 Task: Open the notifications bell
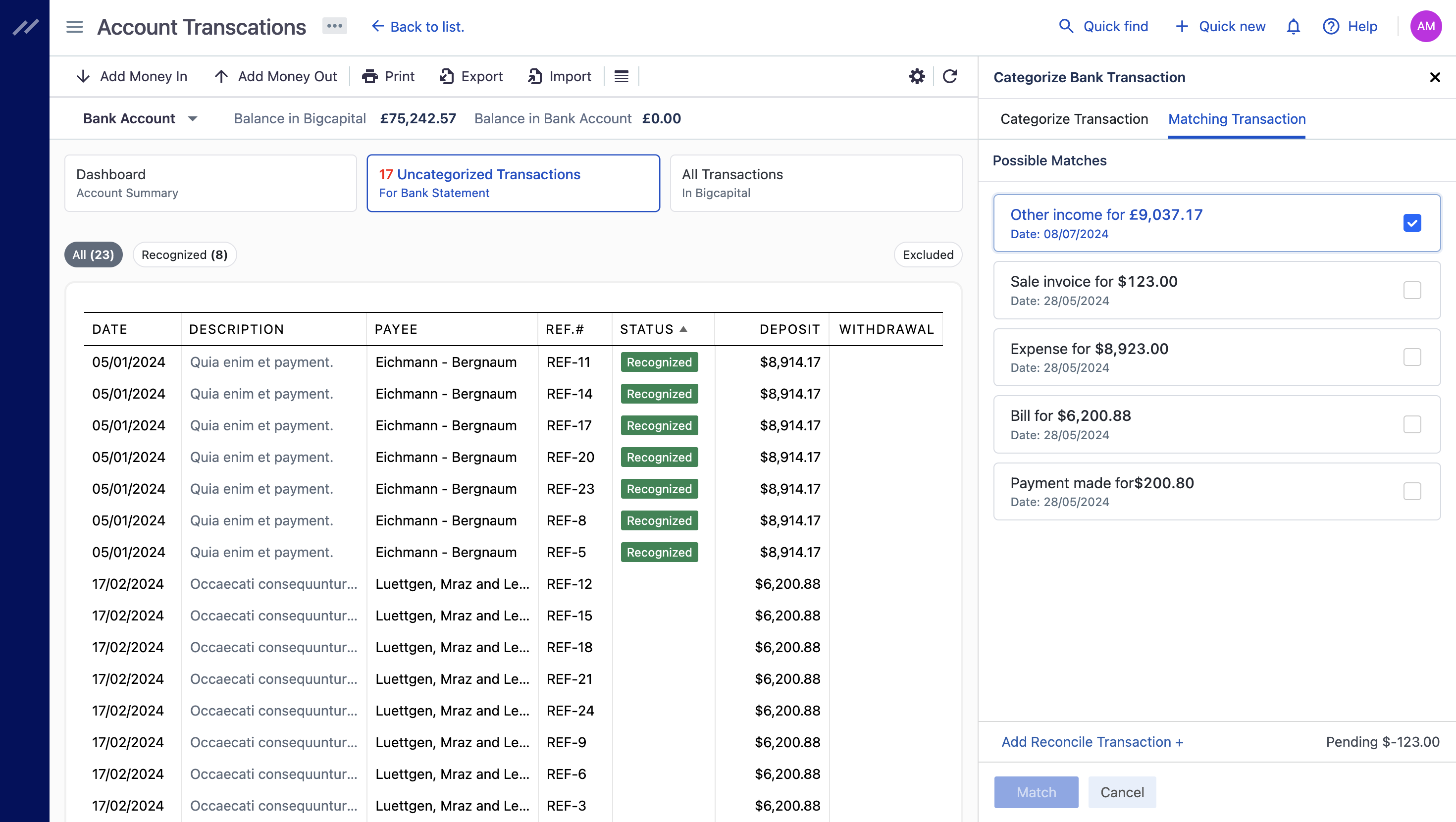1293,26
